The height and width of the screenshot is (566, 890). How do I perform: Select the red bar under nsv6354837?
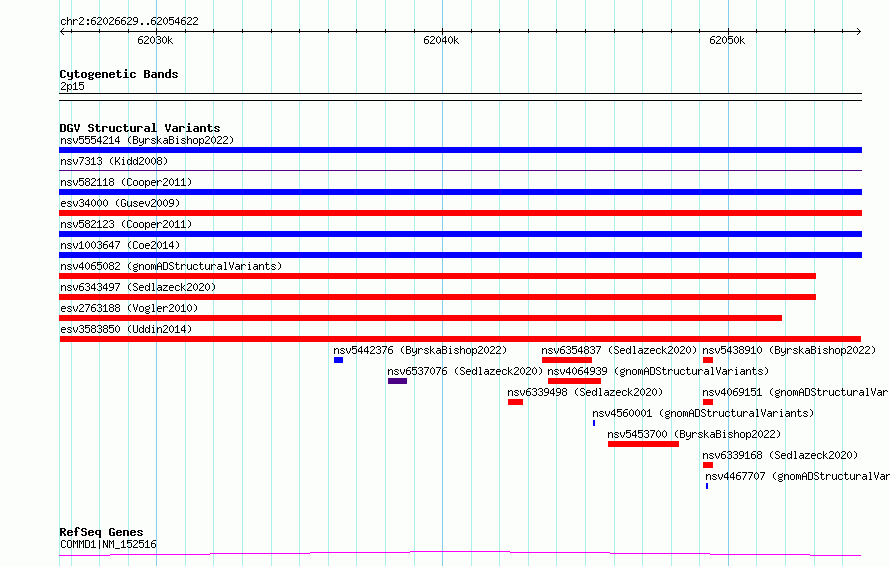(567, 360)
